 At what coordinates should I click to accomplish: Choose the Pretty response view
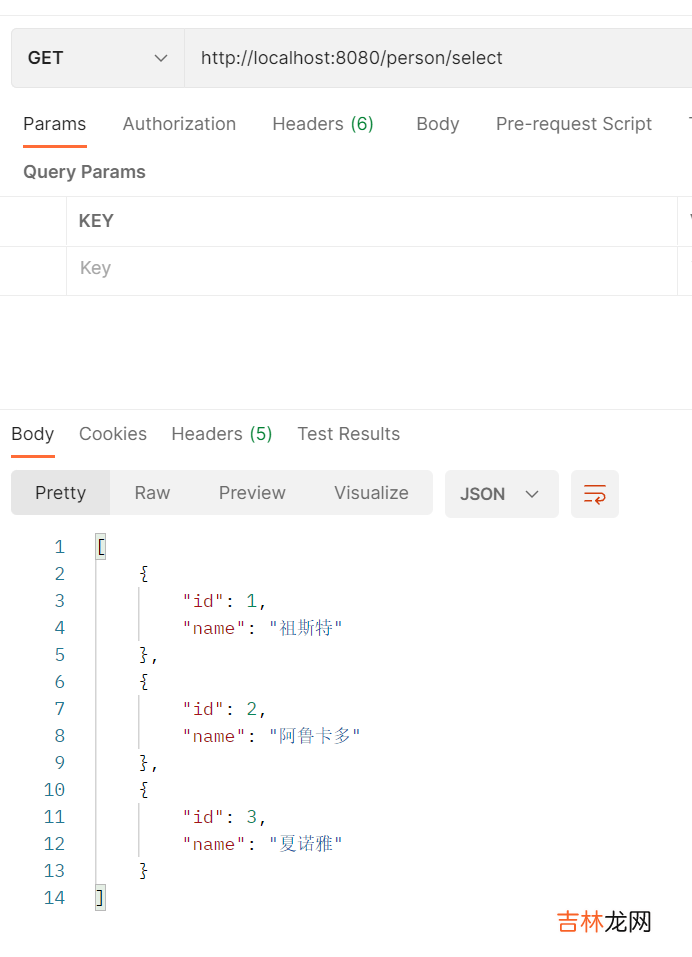point(60,493)
